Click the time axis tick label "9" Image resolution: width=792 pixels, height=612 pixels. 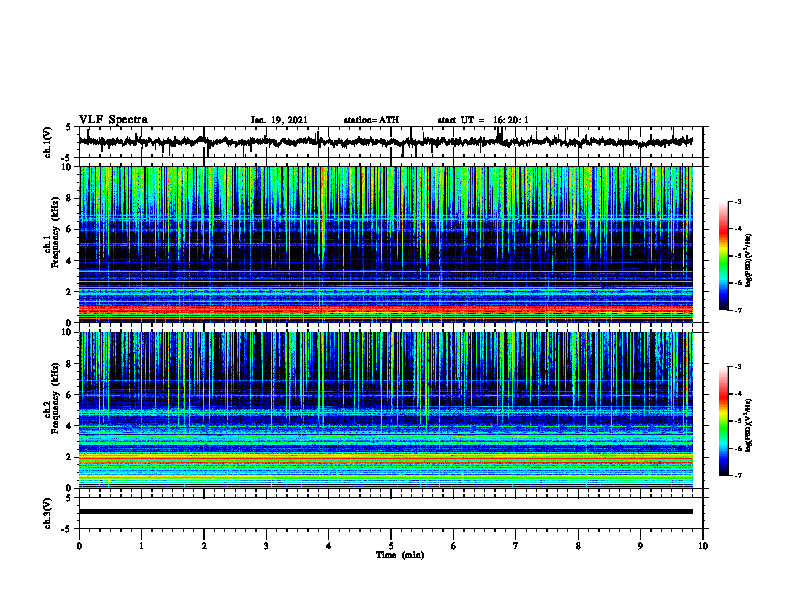pos(640,546)
